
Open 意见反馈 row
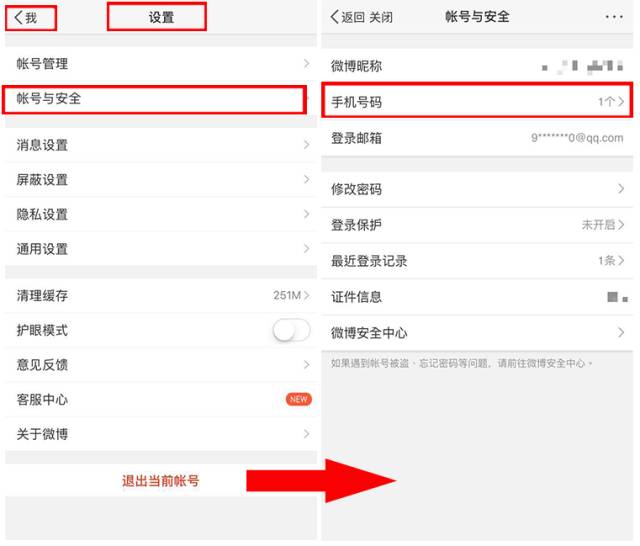coord(161,365)
